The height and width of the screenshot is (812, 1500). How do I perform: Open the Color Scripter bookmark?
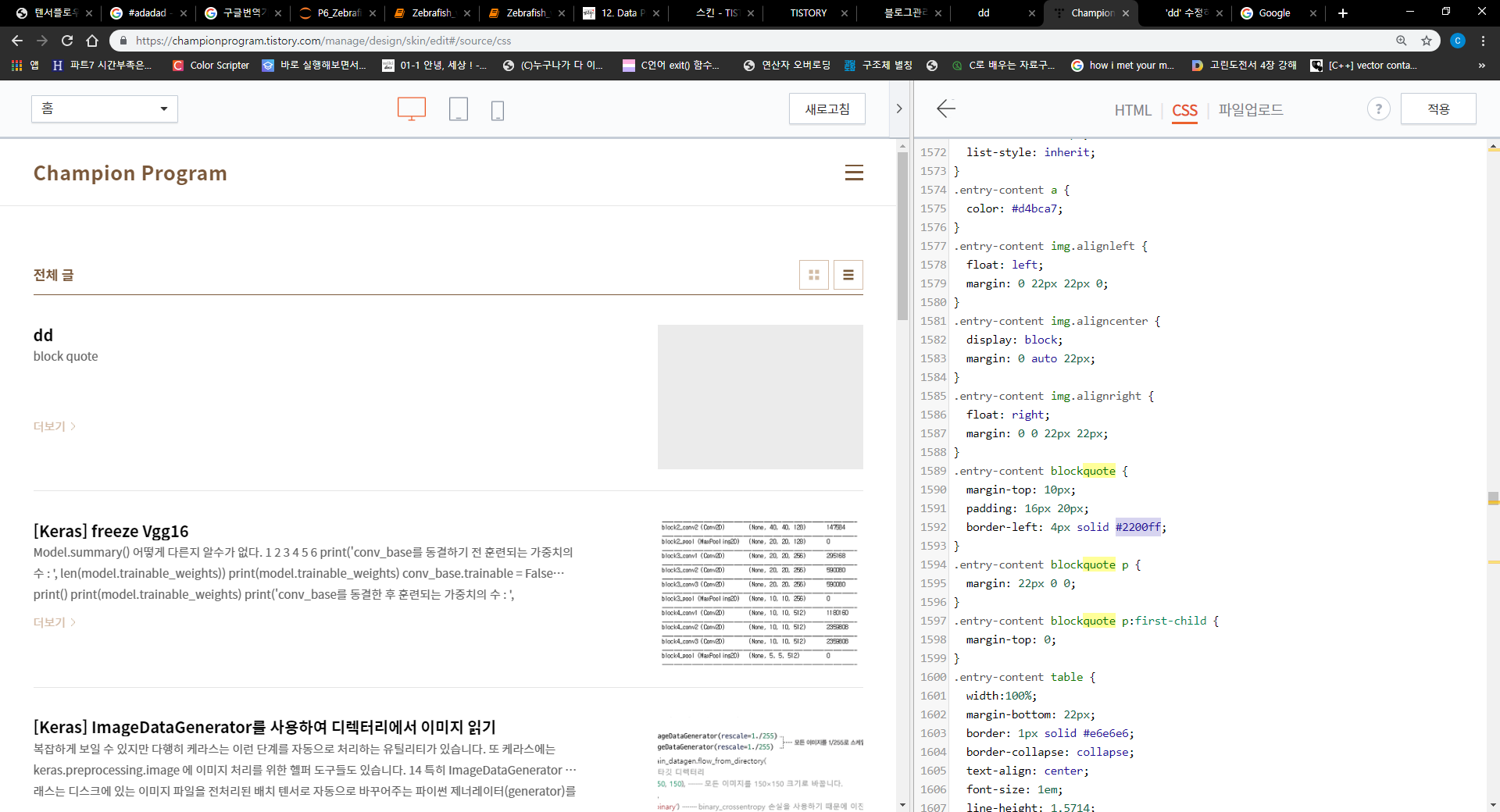(211, 66)
